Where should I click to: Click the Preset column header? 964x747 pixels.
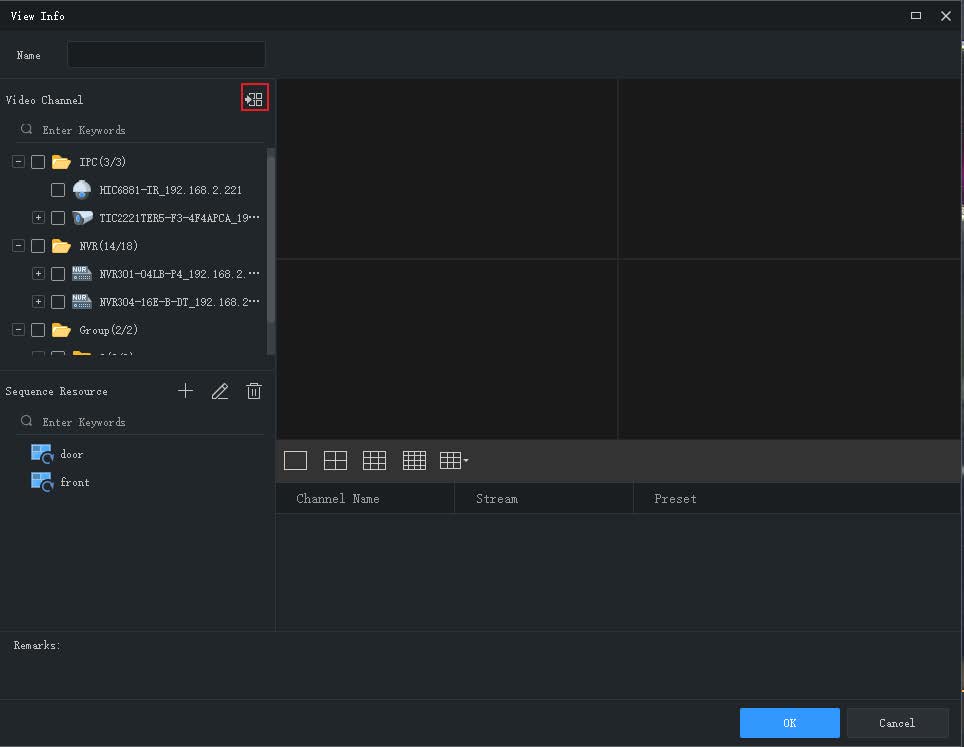tap(797, 499)
